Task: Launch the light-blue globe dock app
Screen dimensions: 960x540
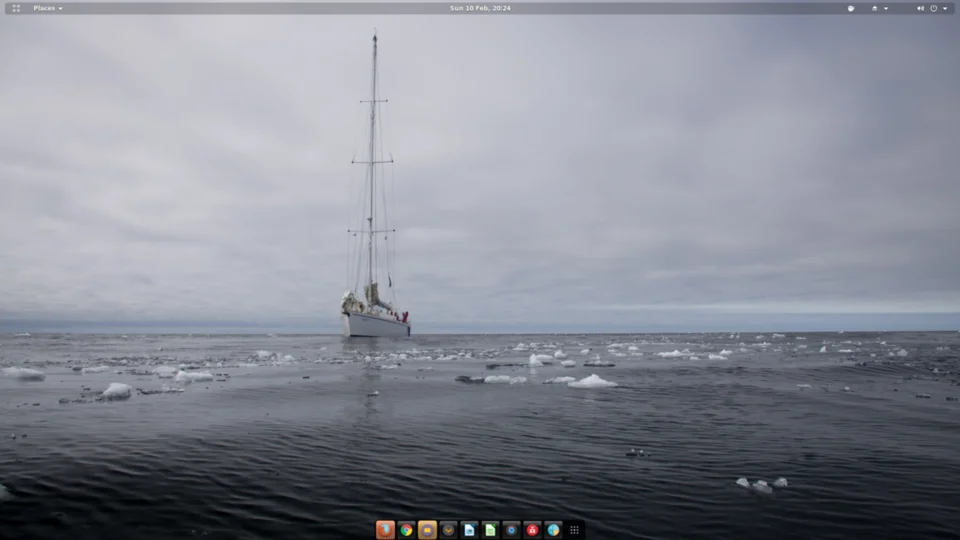Action: point(553,530)
